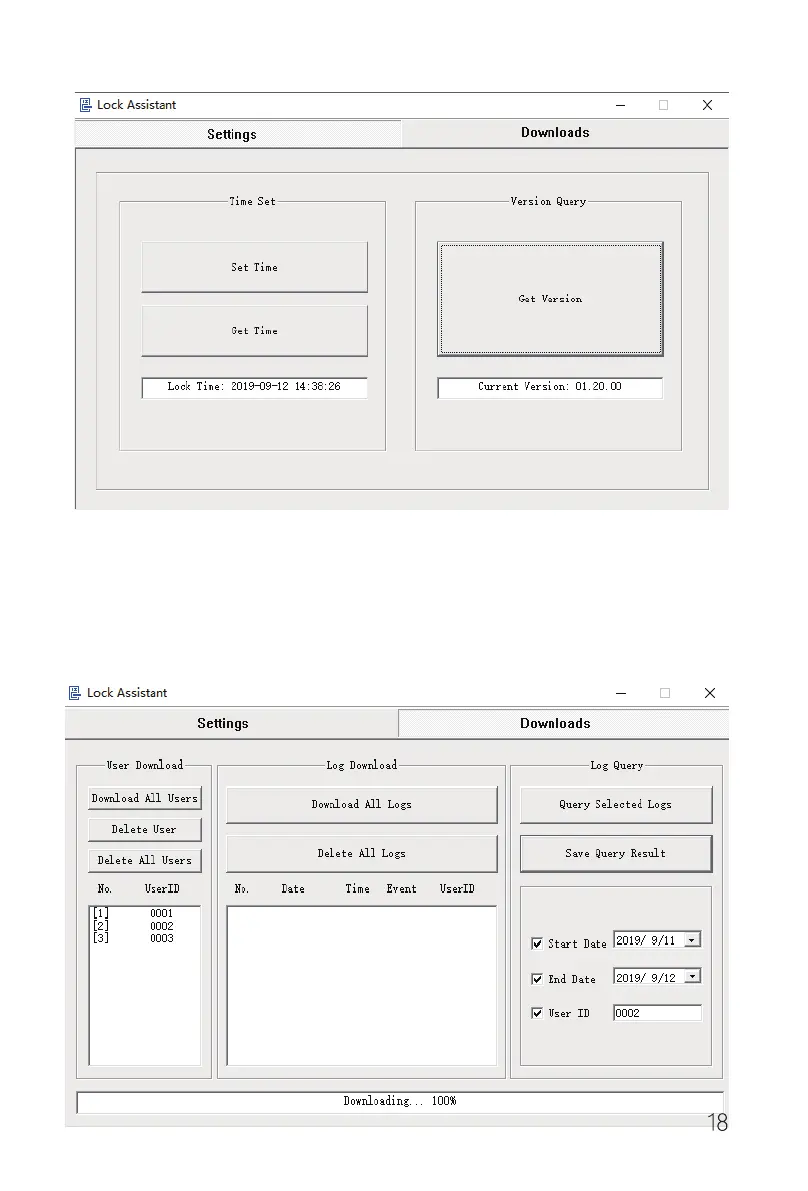808x1191 pixels.
Task: Maximize the lower Lock Assistant window
Action: (665, 693)
